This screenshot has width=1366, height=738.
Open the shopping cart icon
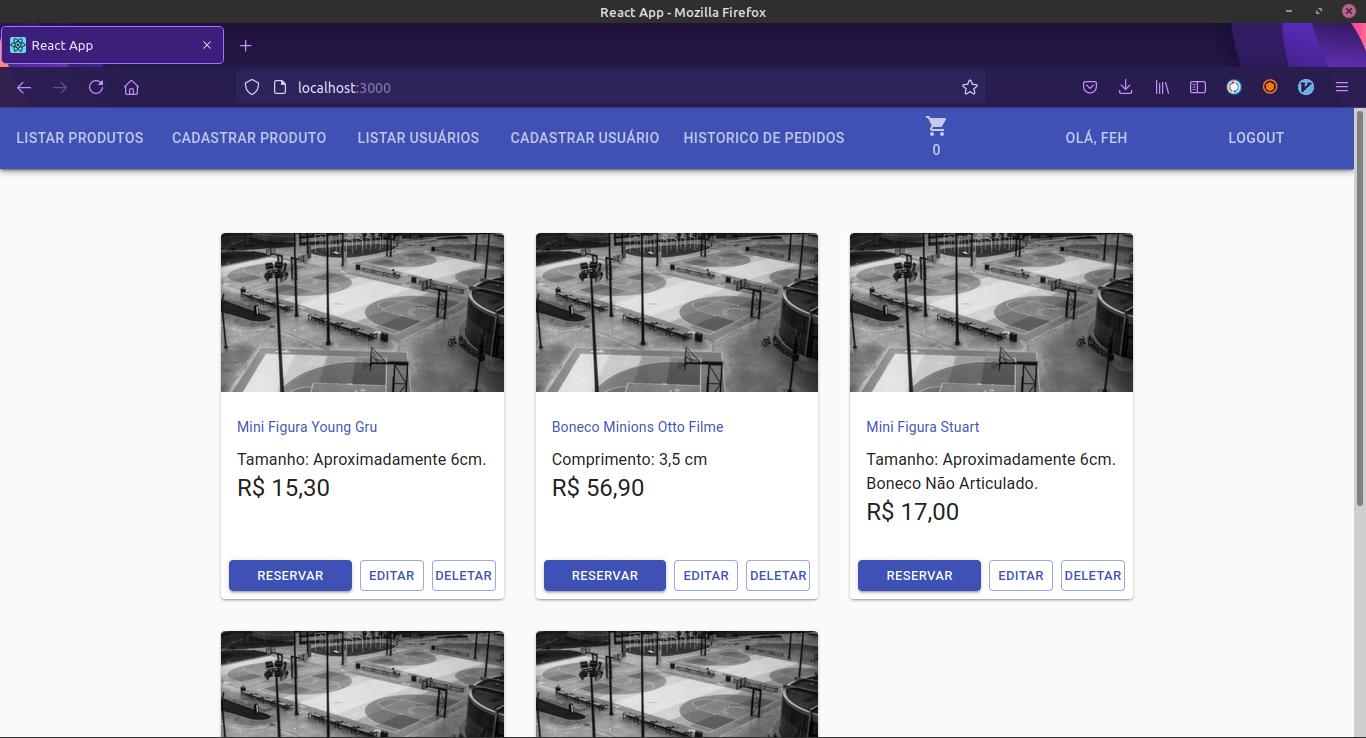[936, 126]
